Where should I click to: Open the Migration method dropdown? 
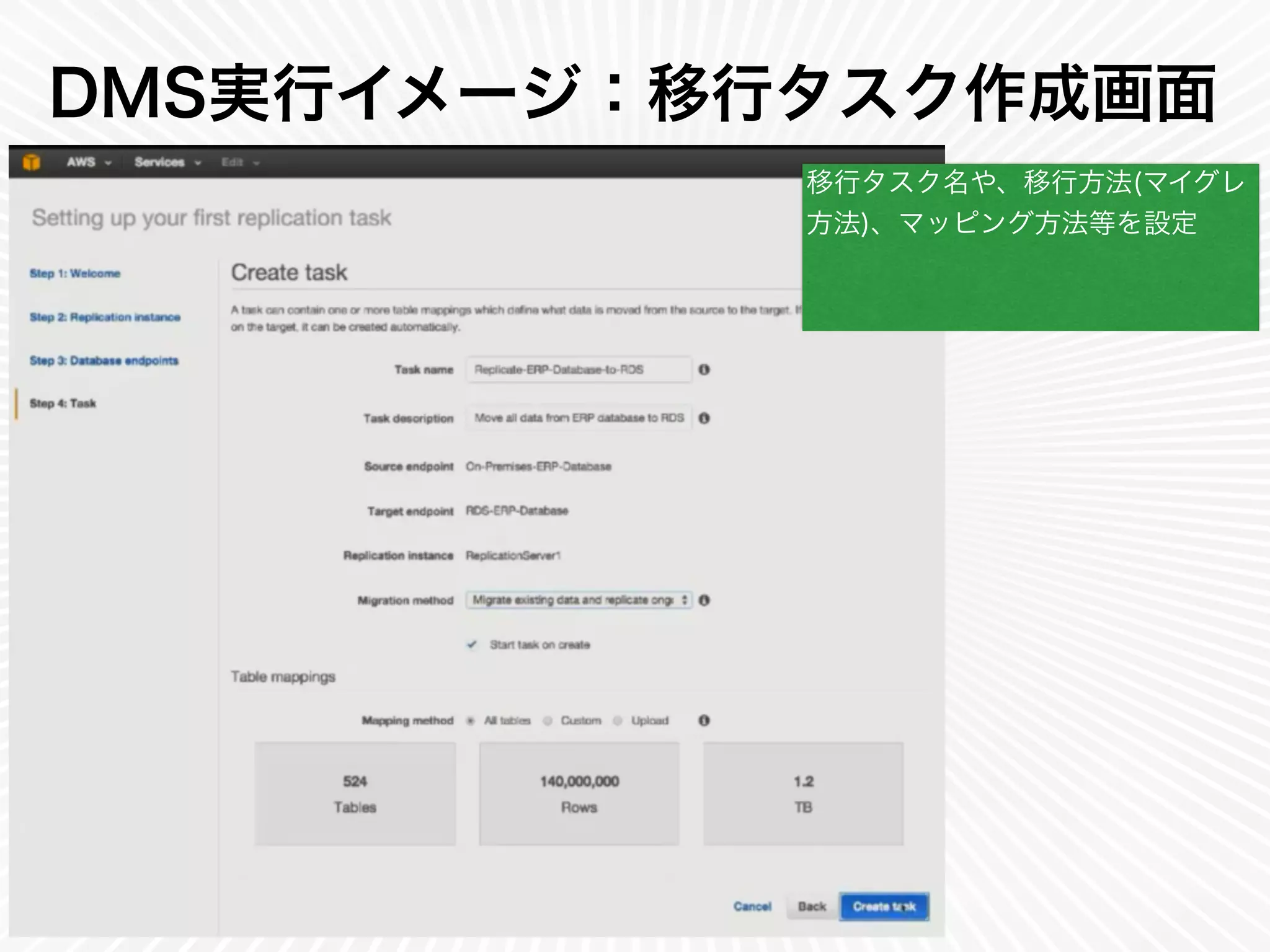579,600
